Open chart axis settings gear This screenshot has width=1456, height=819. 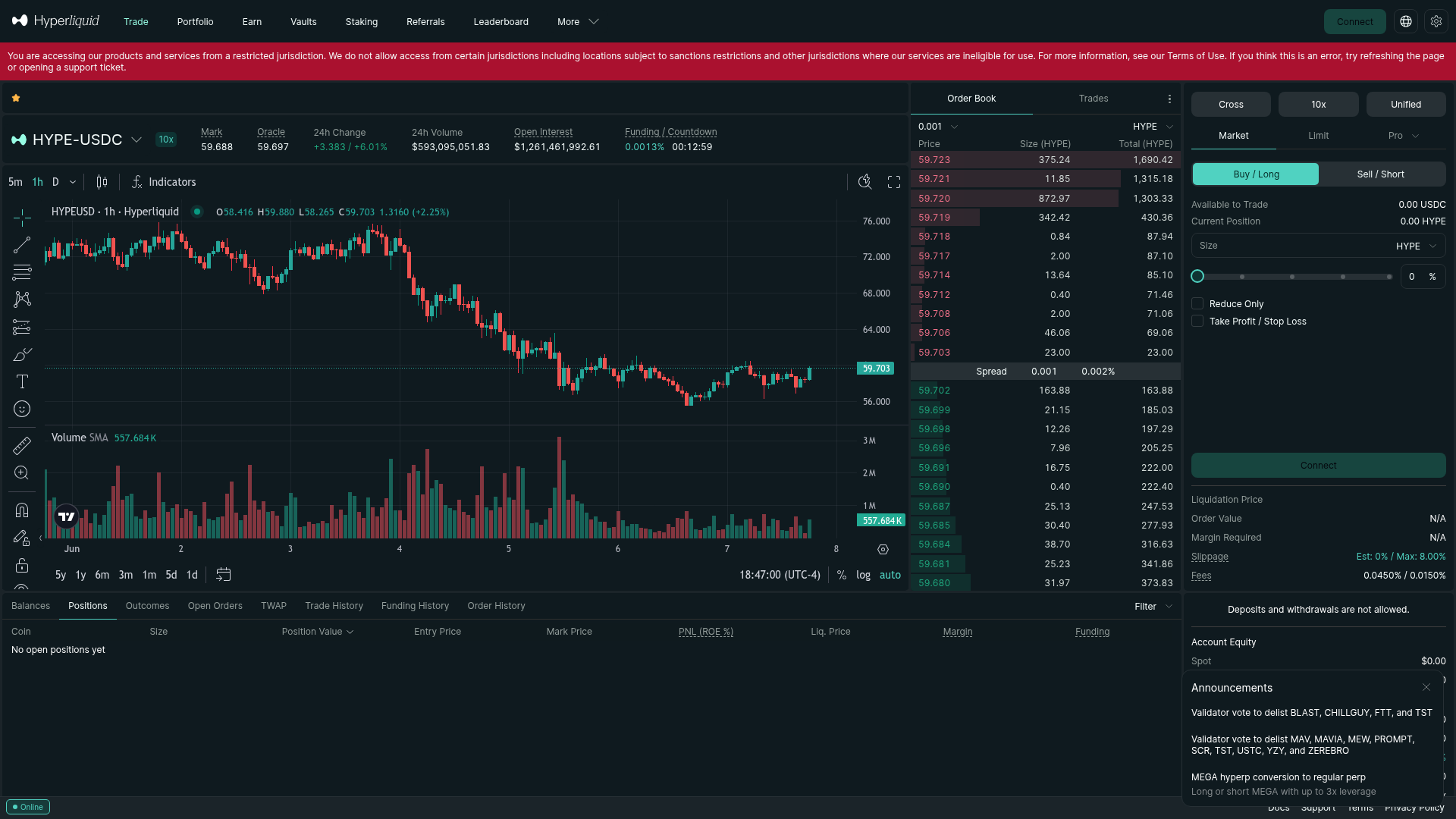[883, 549]
